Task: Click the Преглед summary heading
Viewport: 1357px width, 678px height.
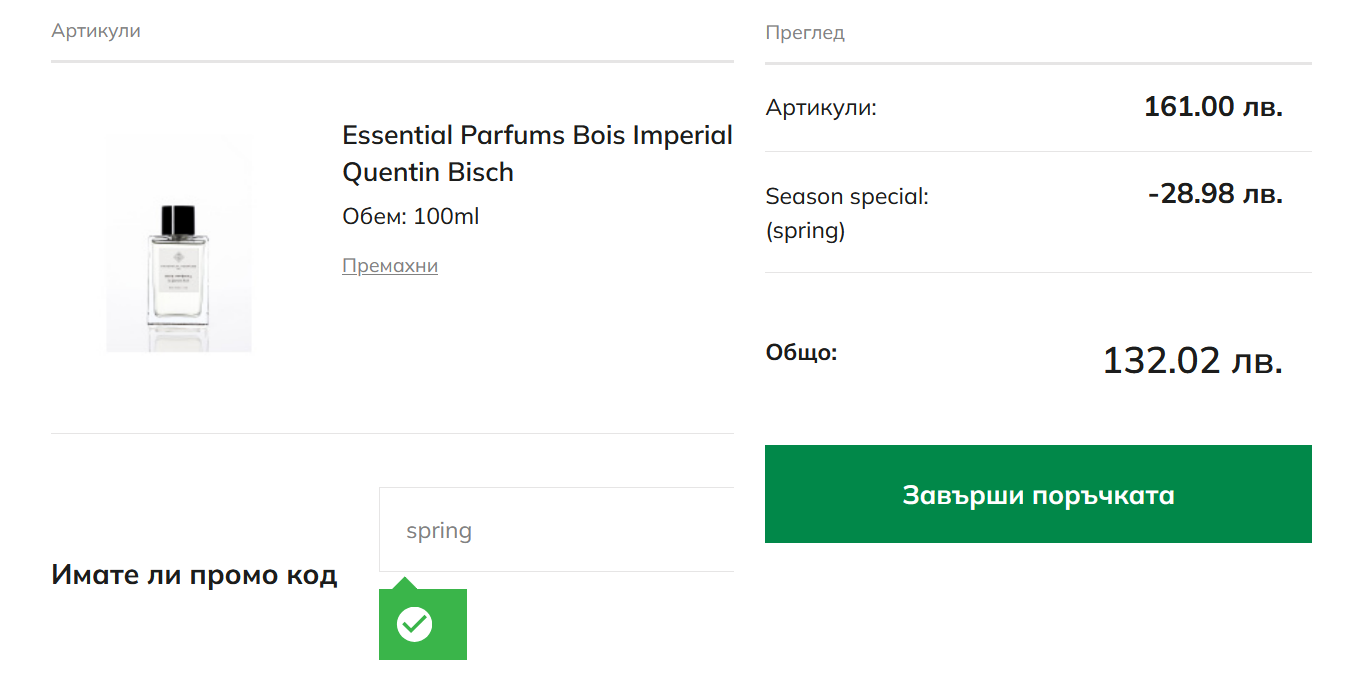Action: point(805,33)
